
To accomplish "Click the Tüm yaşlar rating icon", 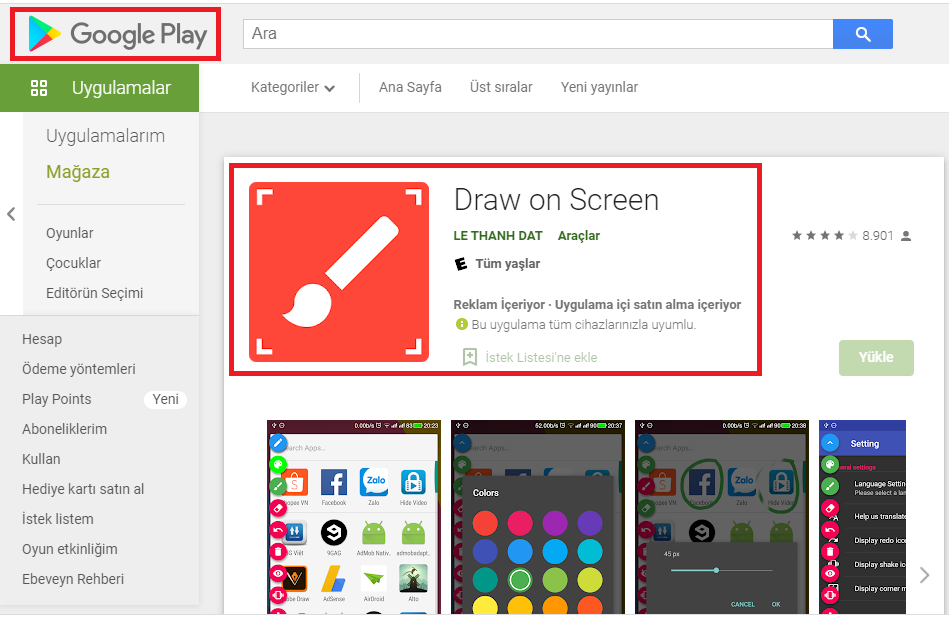I will coord(461,264).
